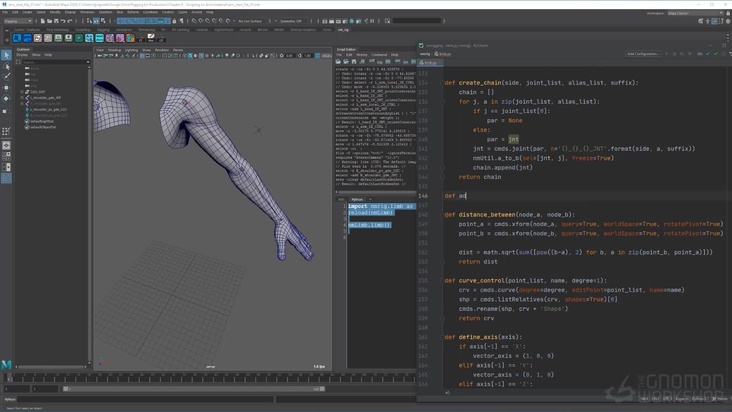Image resolution: width=732 pixels, height=412 pixels.
Task: Click the Outliner search field
Action: click(x=54, y=62)
